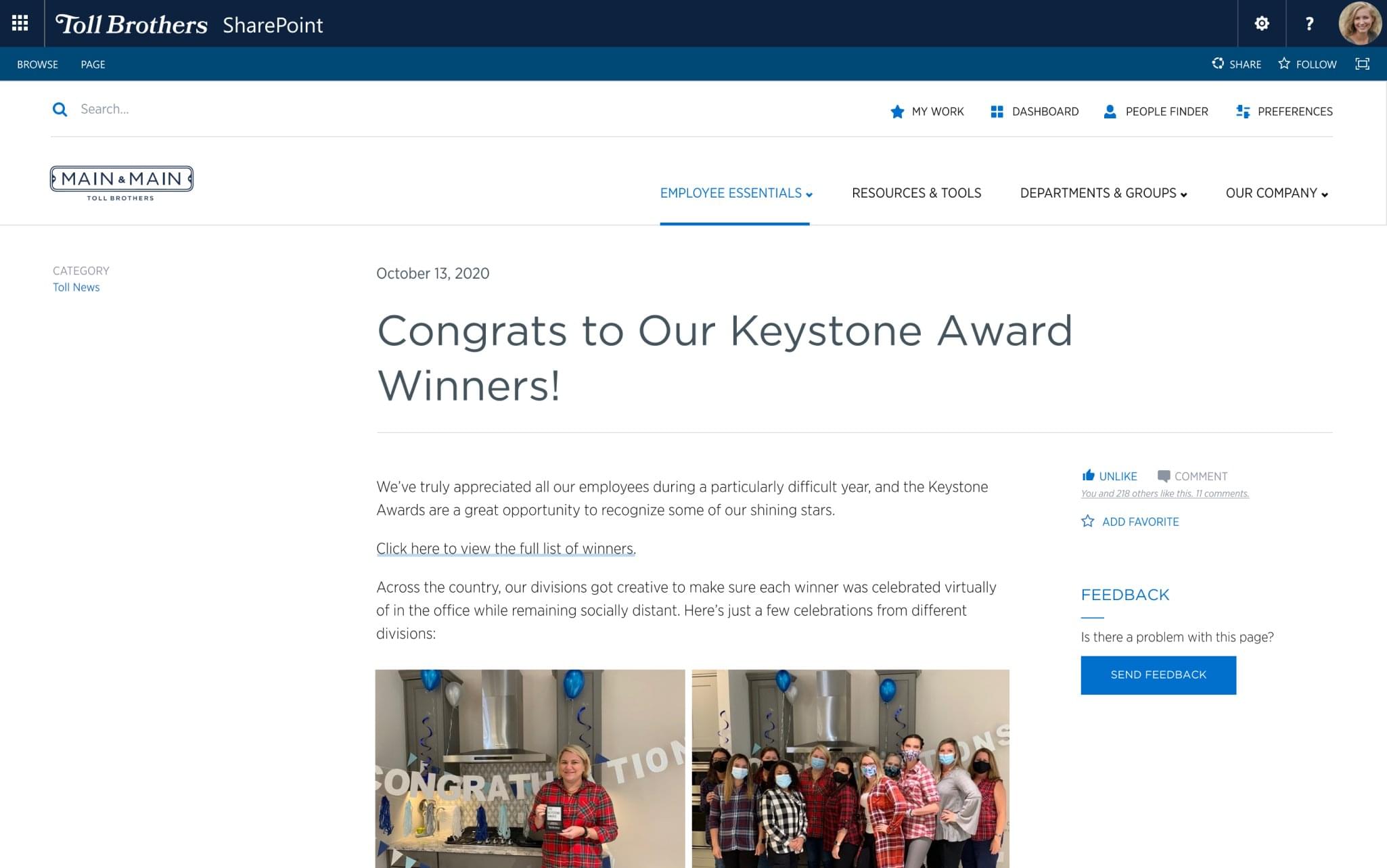Click the help question mark icon

[1309, 24]
